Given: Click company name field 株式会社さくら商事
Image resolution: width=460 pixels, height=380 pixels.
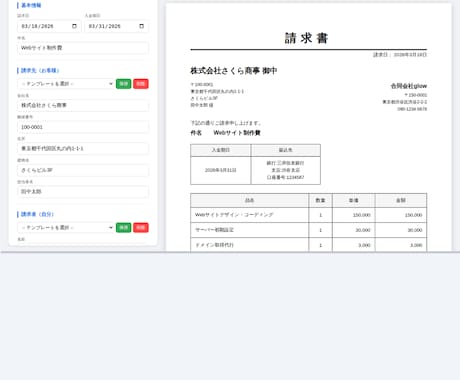Looking at the screenshot, I should [x=83, y=105].
